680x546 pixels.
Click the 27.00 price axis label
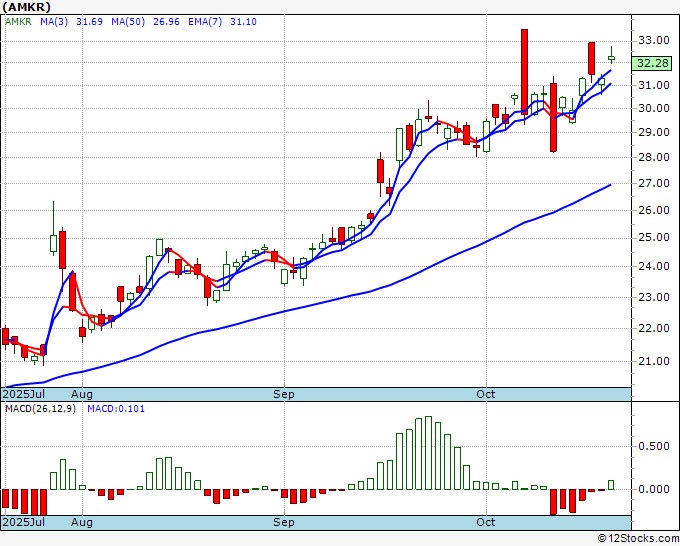[x=654, y=183]
